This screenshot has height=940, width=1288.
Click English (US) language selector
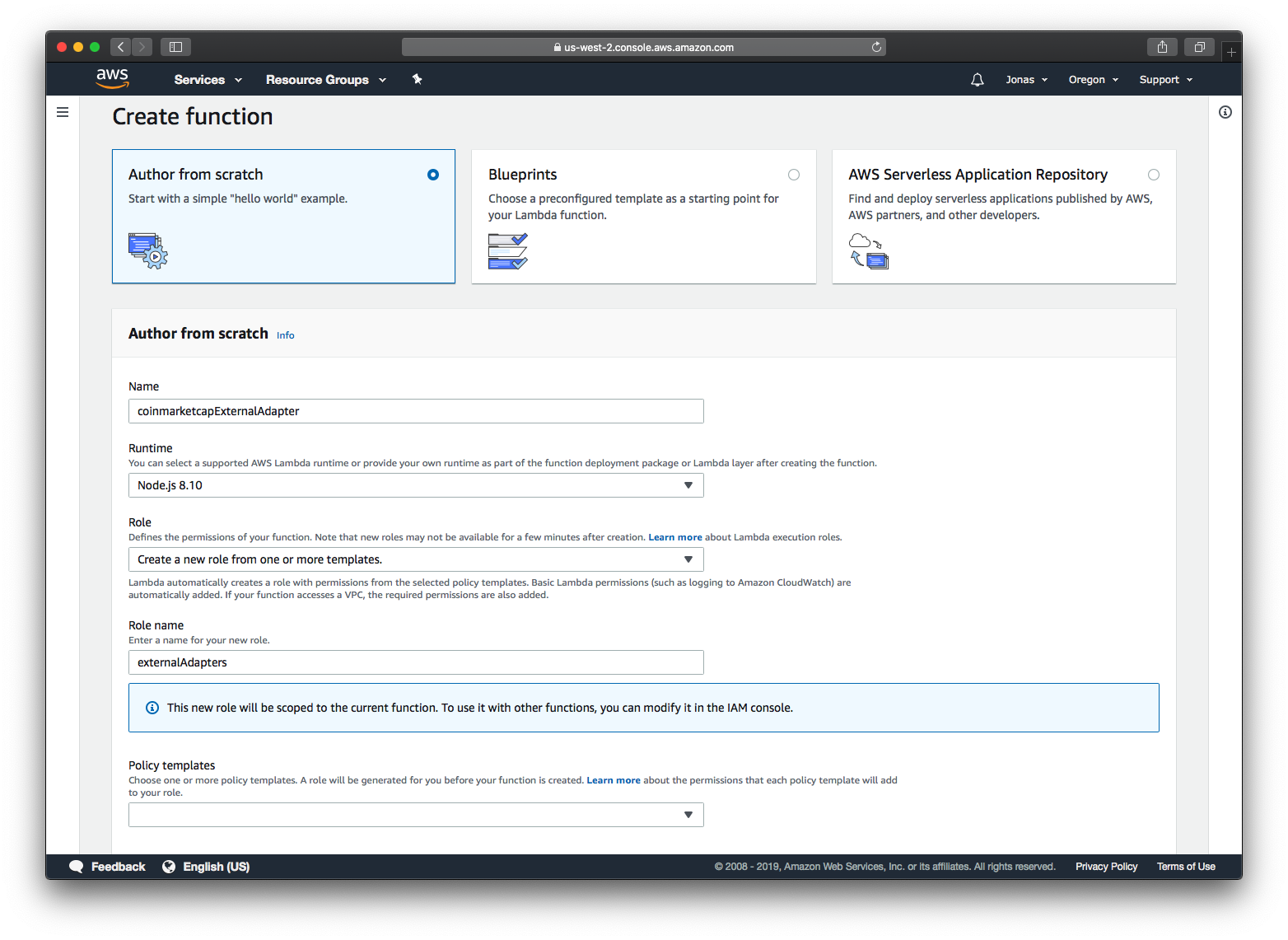pyautogui.click(x=206, y=867)
